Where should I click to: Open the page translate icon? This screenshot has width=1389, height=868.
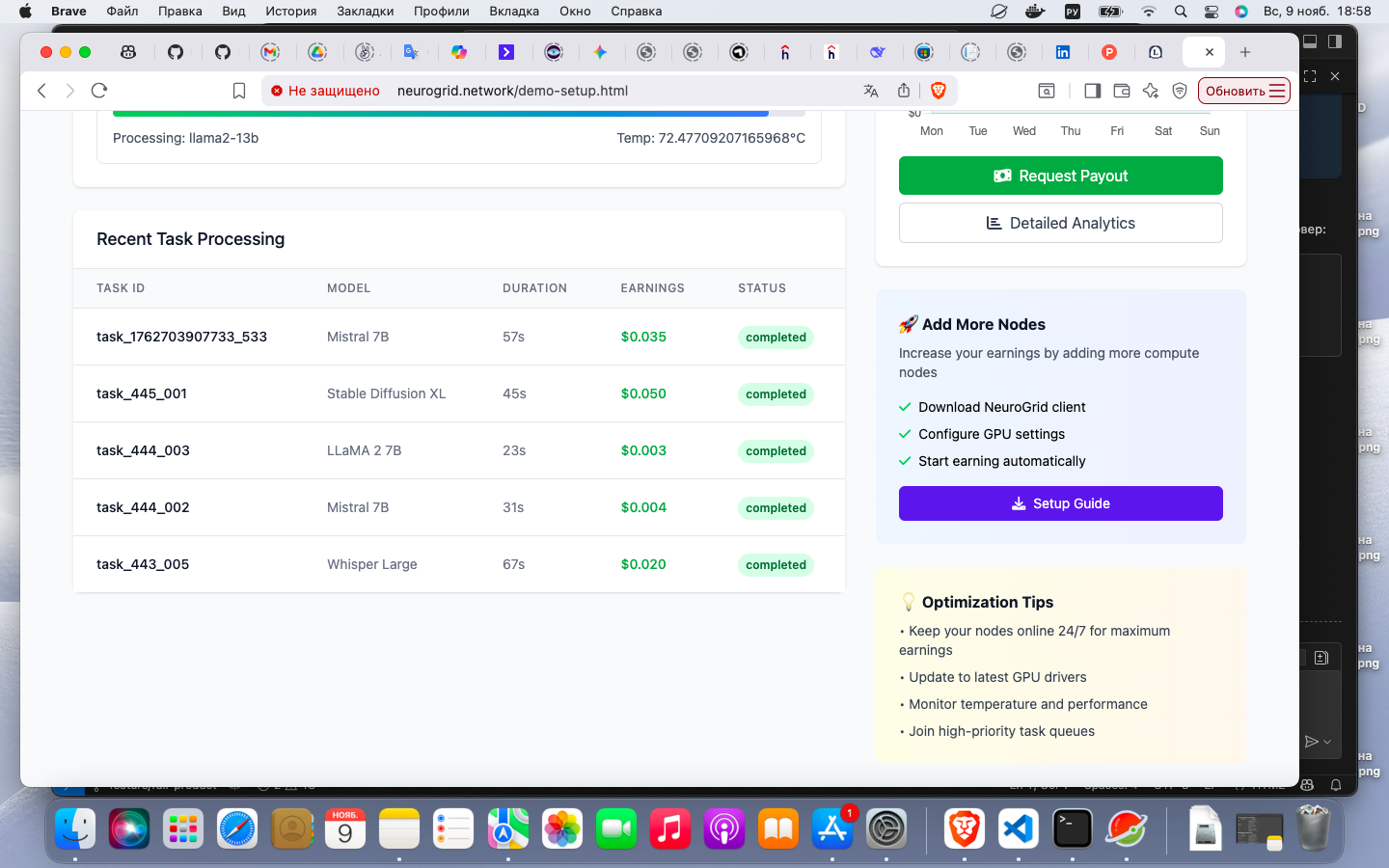(x=871, y=91)
